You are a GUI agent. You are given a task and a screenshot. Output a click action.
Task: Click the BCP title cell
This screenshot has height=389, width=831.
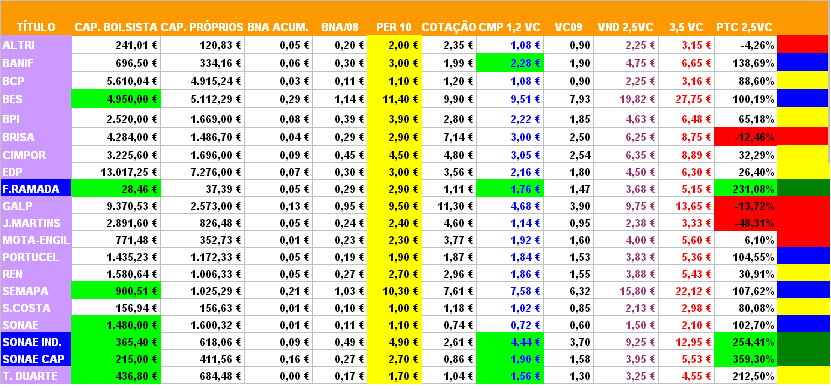pos(36,81)
